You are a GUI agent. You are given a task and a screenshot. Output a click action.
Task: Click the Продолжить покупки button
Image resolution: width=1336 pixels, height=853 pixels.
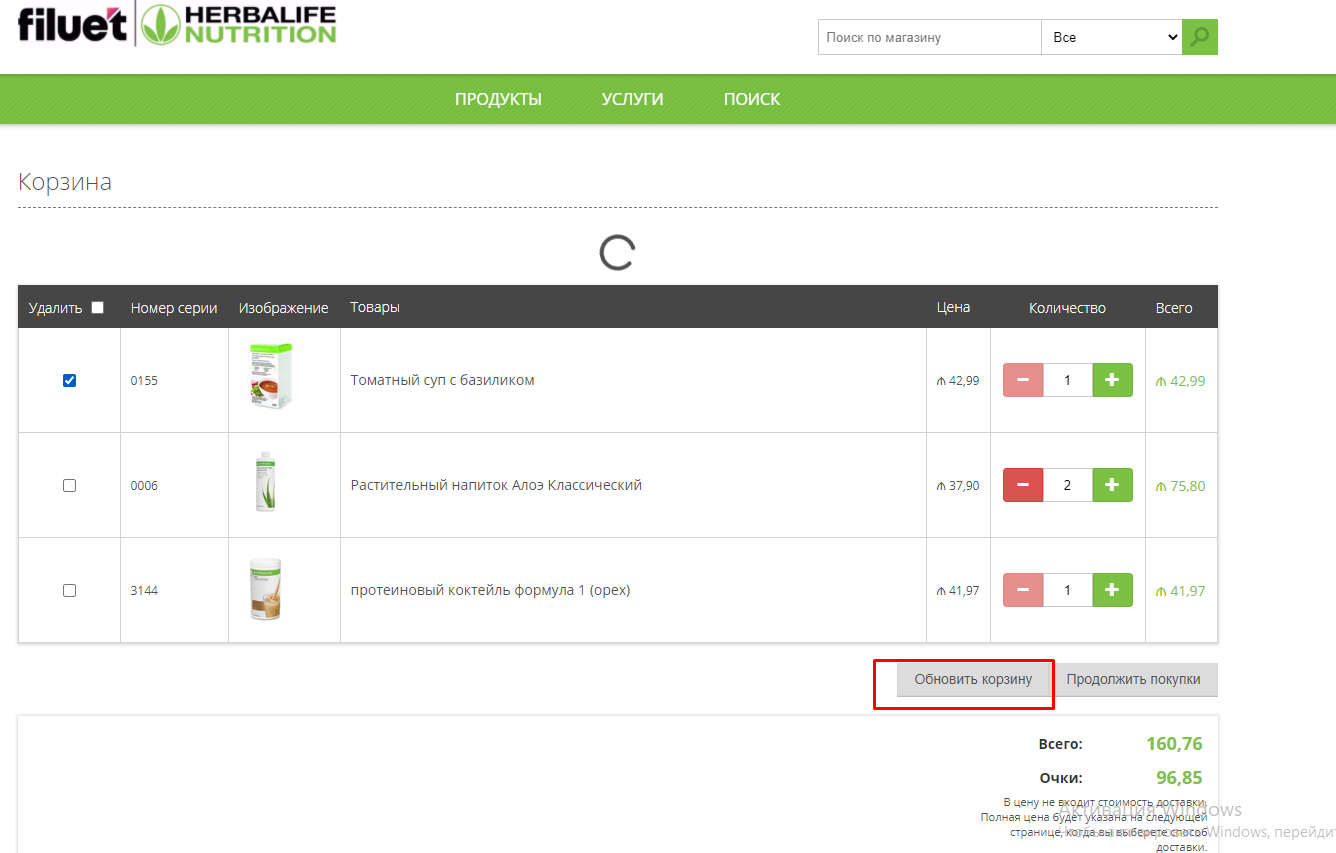(1133, 679)
